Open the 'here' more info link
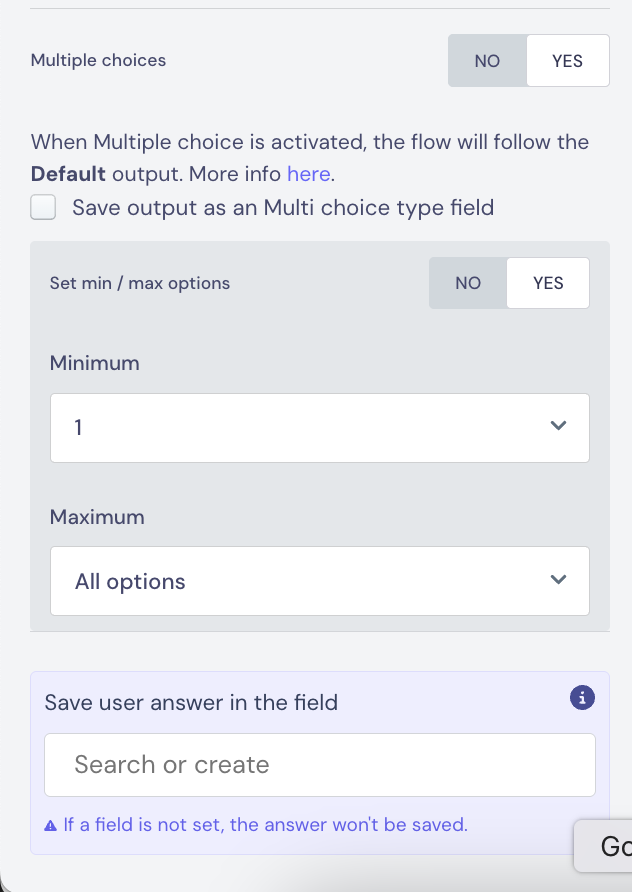632x892 pixels. [x=308, y=174]
